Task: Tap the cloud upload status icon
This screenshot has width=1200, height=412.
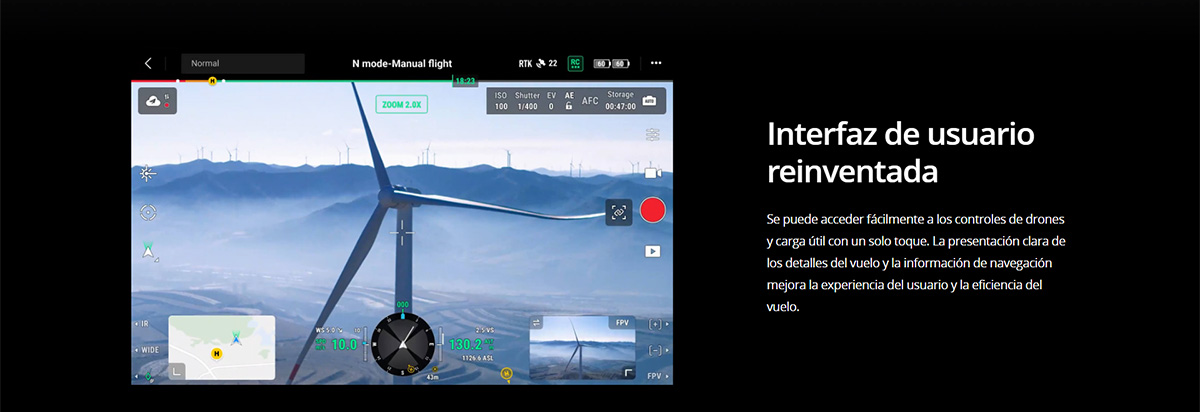Action: 158,101
